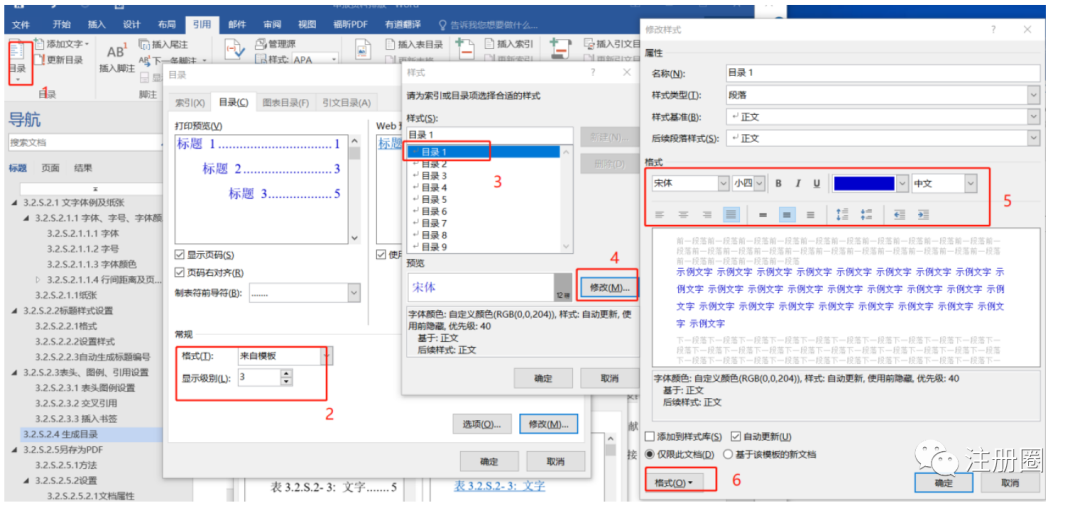Select 仅限此文档 radio button
Viewport: 1080px width, 508px height.
650,454
